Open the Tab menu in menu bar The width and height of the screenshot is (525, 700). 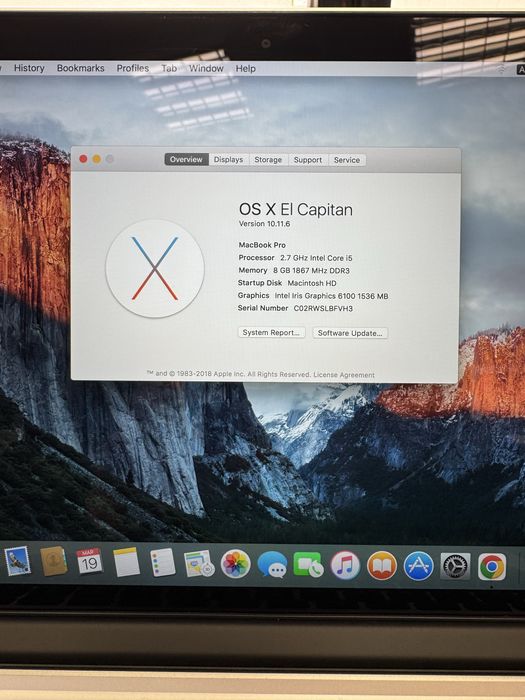click(x=169, y=68)
